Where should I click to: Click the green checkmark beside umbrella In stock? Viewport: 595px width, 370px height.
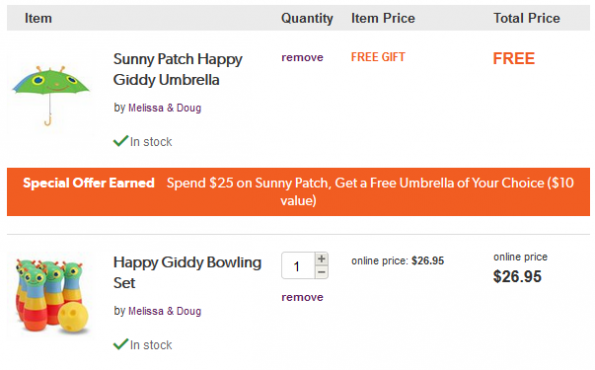121,141
